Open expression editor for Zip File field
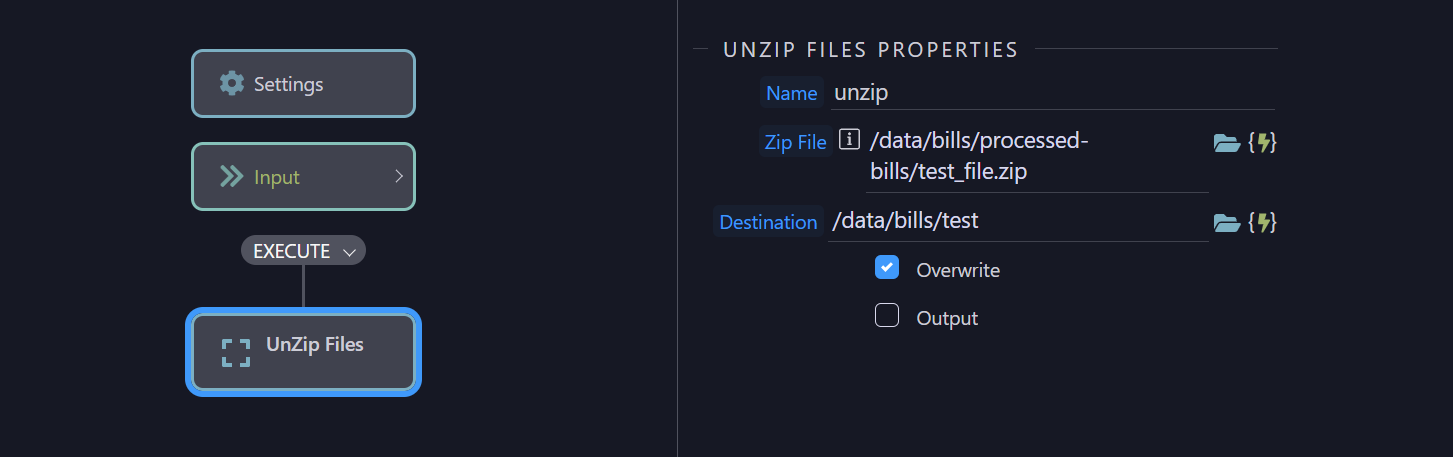This screenshot has height=457, width=1453. (x=1263, y=143)
